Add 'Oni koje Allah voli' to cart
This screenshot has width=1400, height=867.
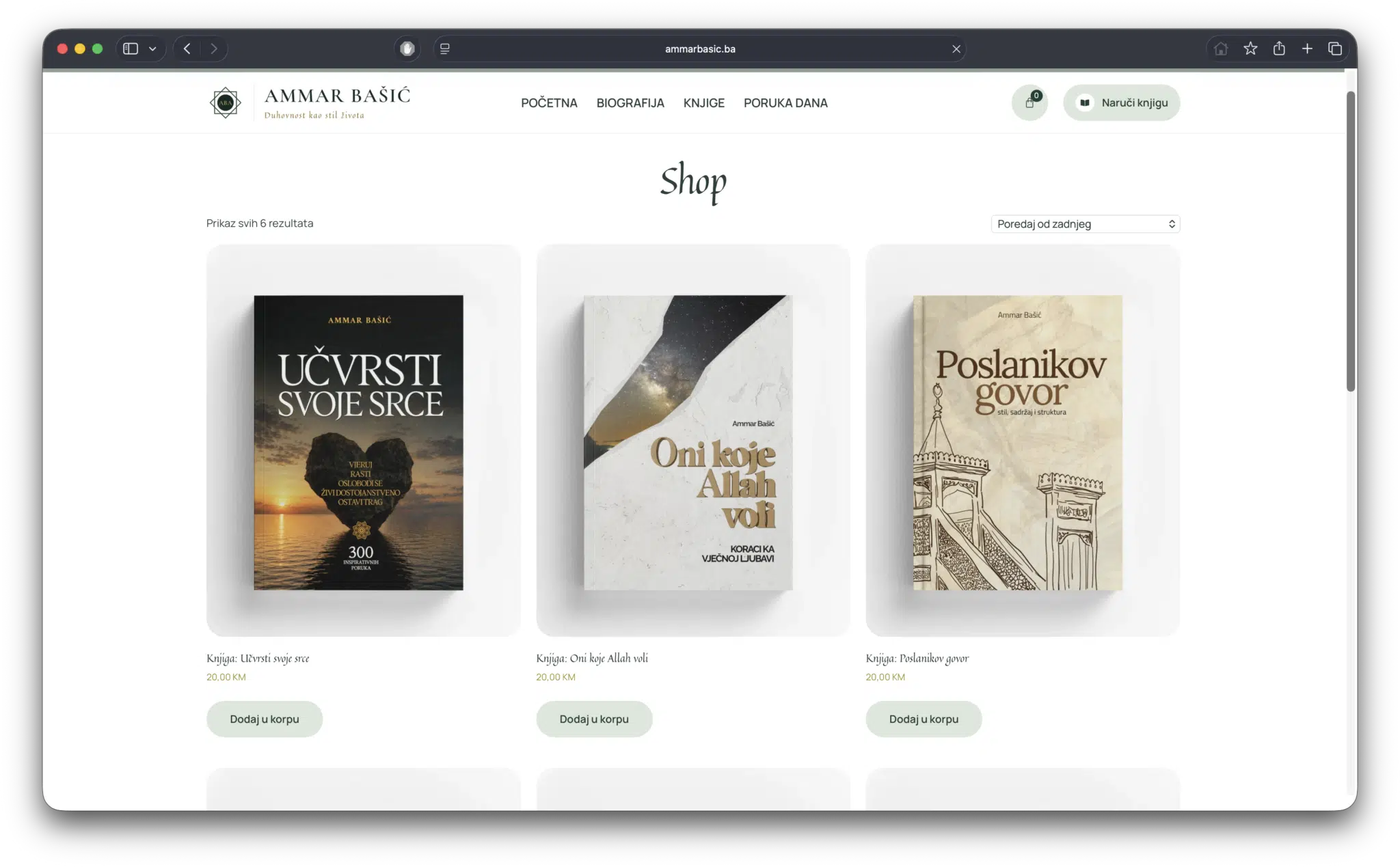[x=594, y=719]
